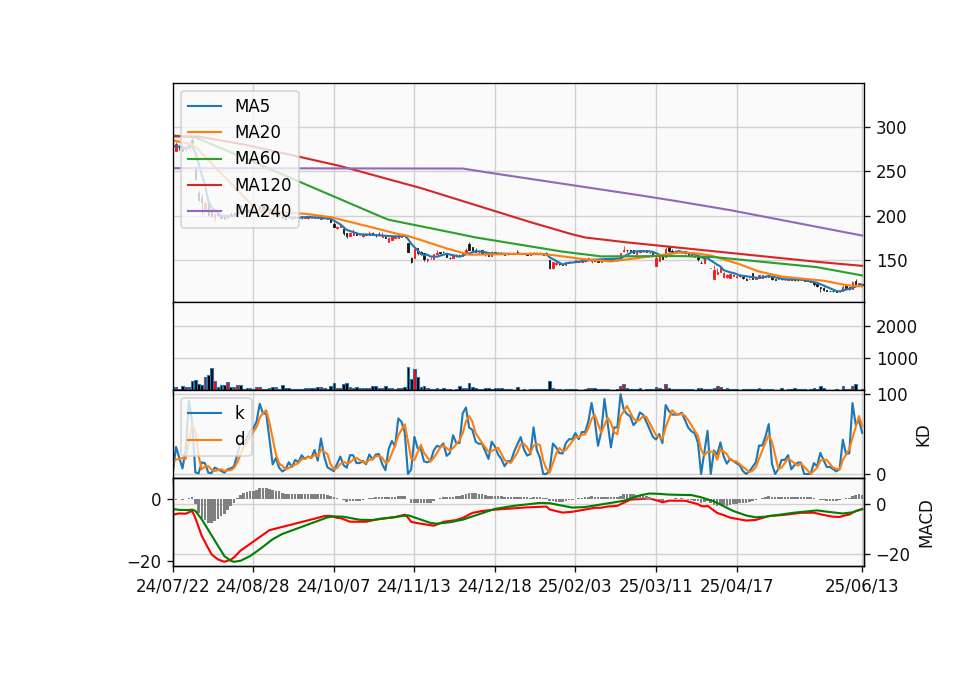
Task: Click the blue MA5 legend line swatch
Action: [204, 106]
